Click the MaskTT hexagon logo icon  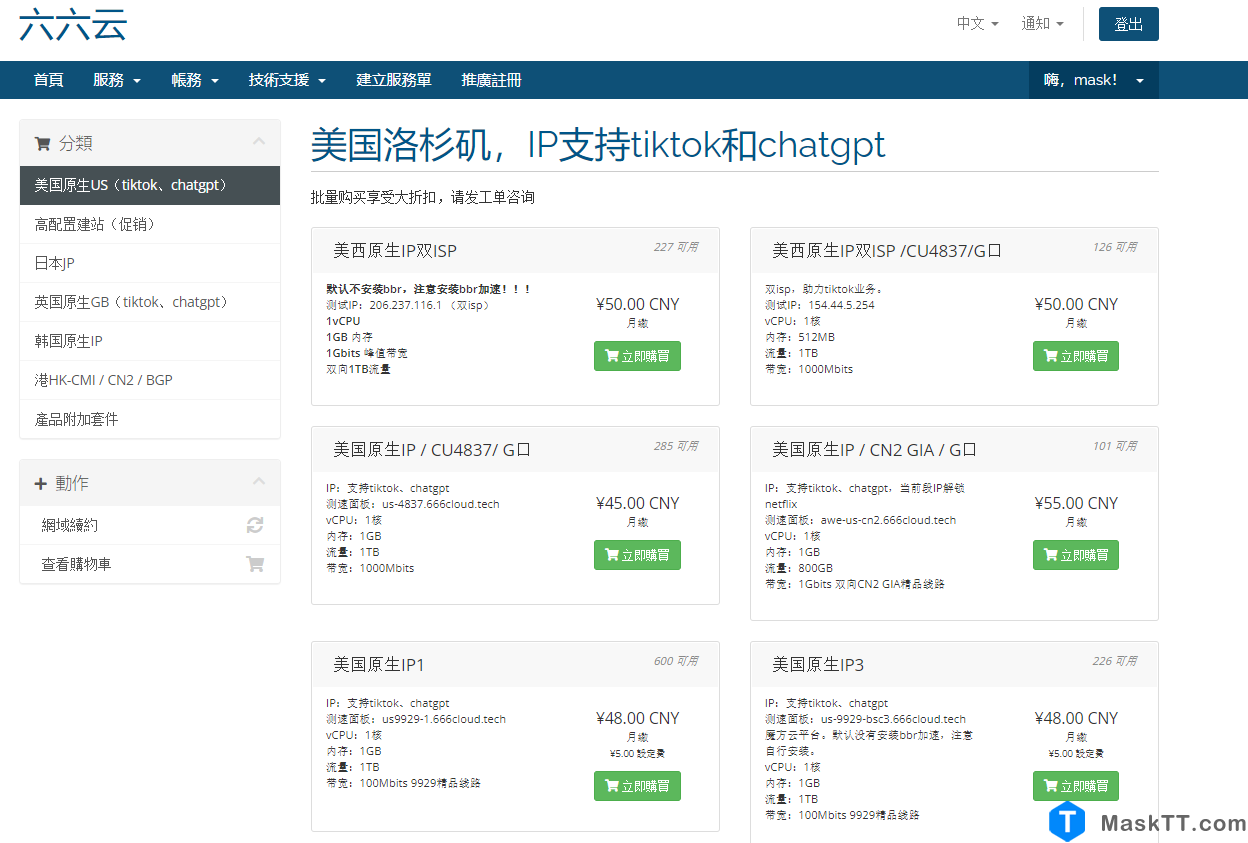coord(1067,822)
